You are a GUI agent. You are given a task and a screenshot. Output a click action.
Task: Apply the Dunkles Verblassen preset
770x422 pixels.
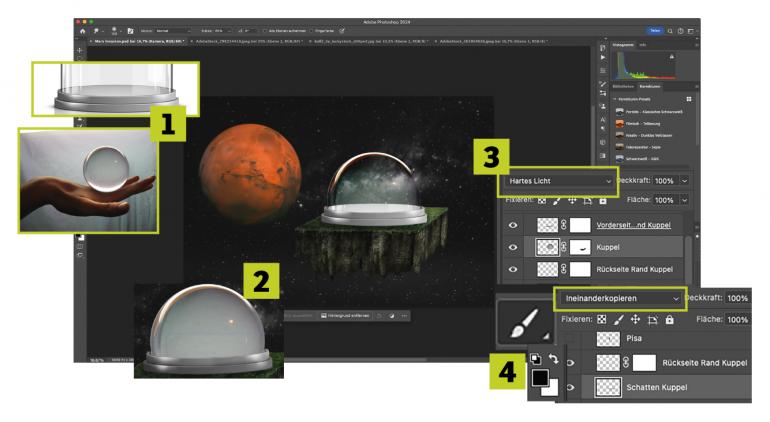644,135
